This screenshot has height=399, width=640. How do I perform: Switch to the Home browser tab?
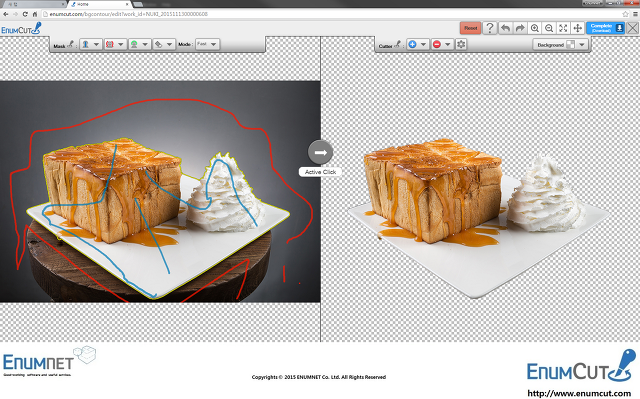coord(100,4)
